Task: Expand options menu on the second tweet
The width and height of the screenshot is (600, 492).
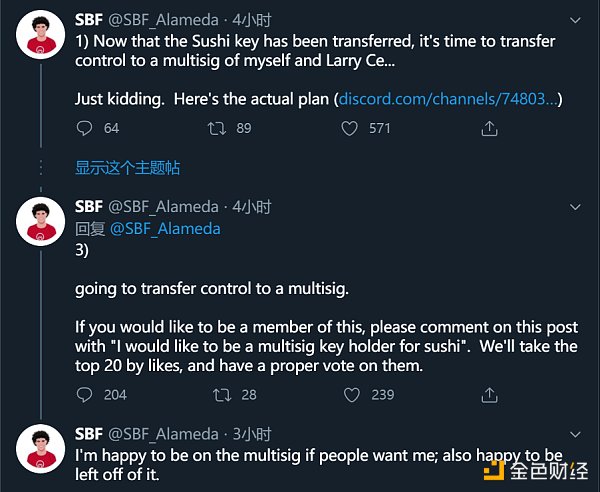Action: coord(574,207)
